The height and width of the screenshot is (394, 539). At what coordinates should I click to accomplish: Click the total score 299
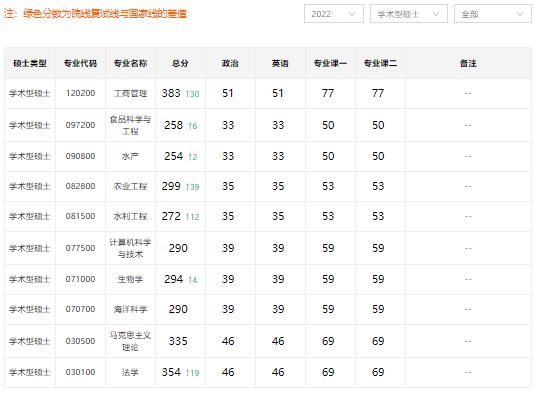click(x=171, y=186)
